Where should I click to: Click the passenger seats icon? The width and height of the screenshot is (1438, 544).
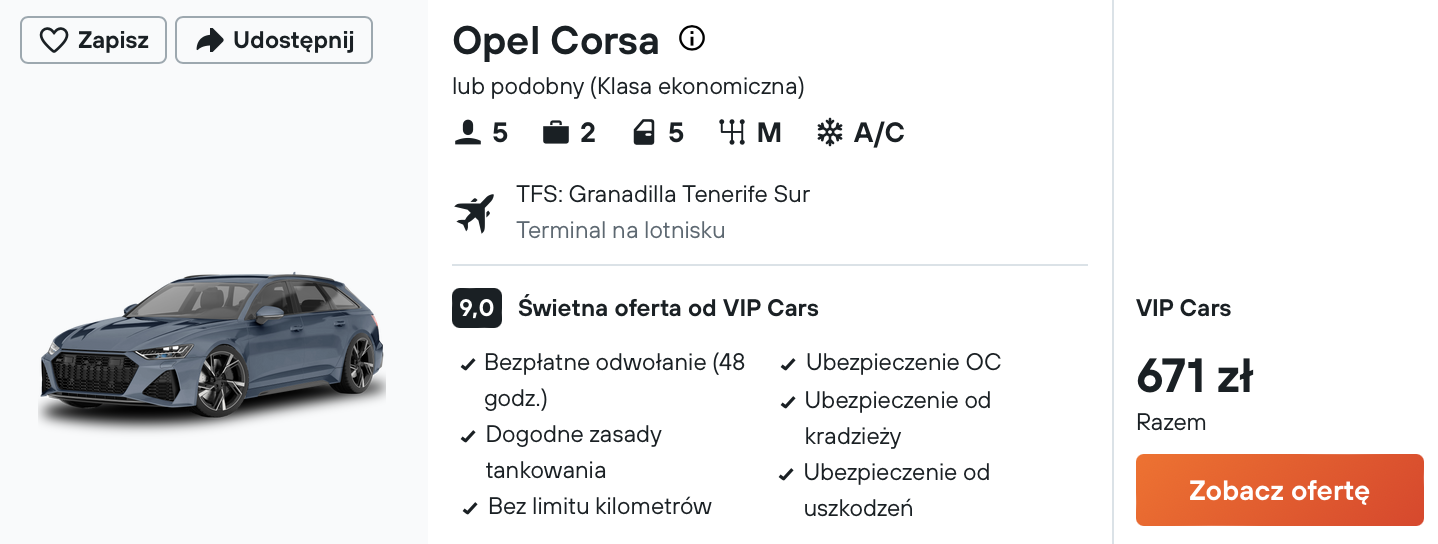pyautogui.click(x=467, y=133)
